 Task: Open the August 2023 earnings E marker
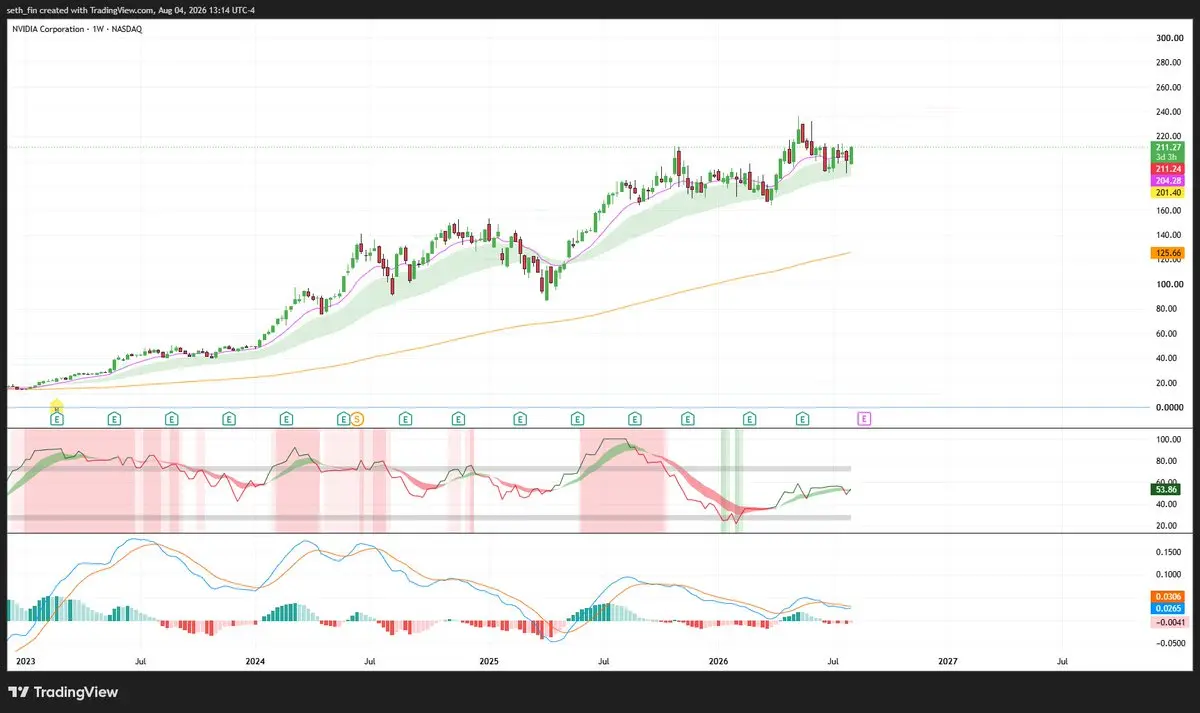(x=172, y=419)
